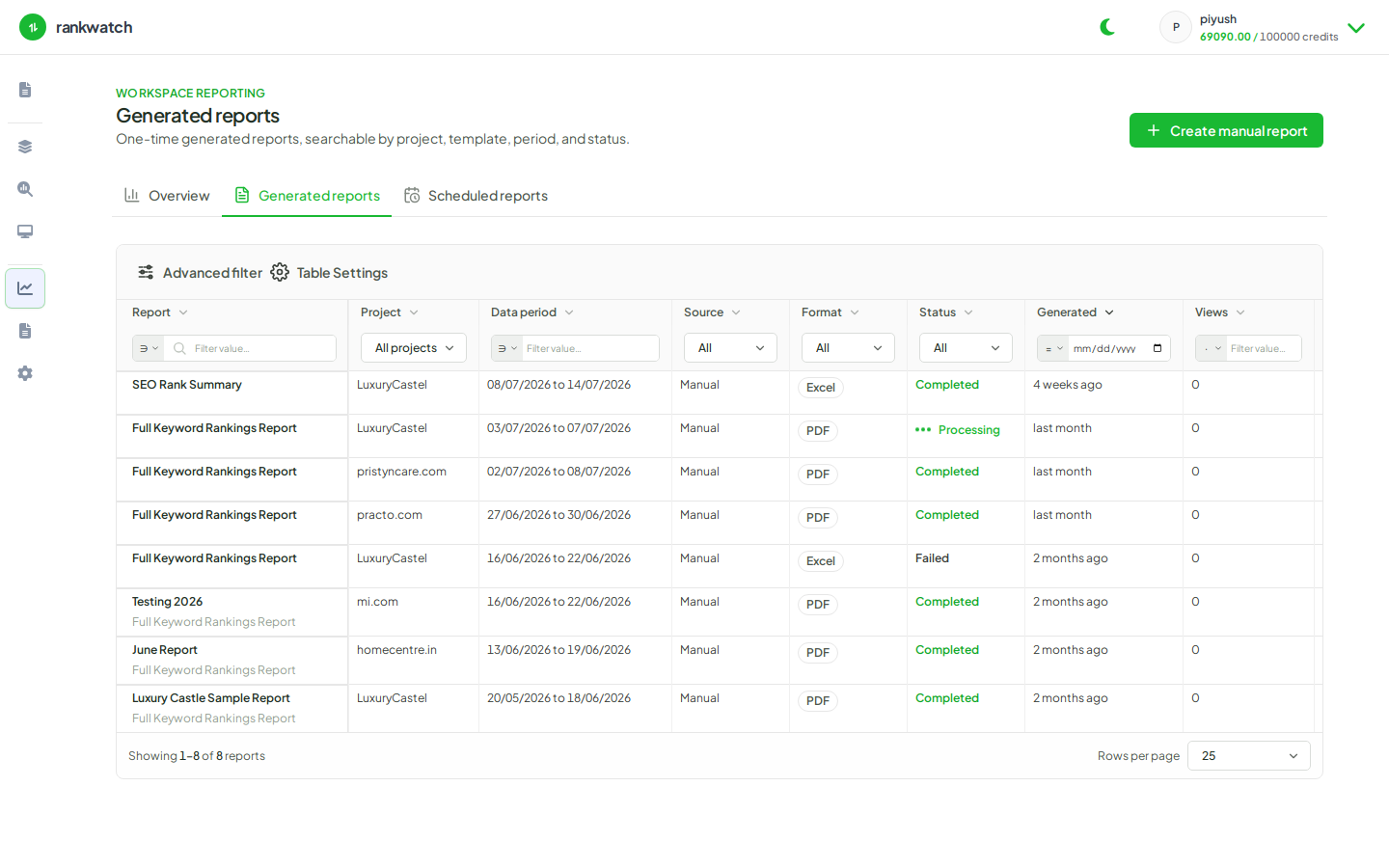Viewport: 1389px width, 868px height.
Task: Open the monitor sidebar icon
Action: tap(25, 231)
